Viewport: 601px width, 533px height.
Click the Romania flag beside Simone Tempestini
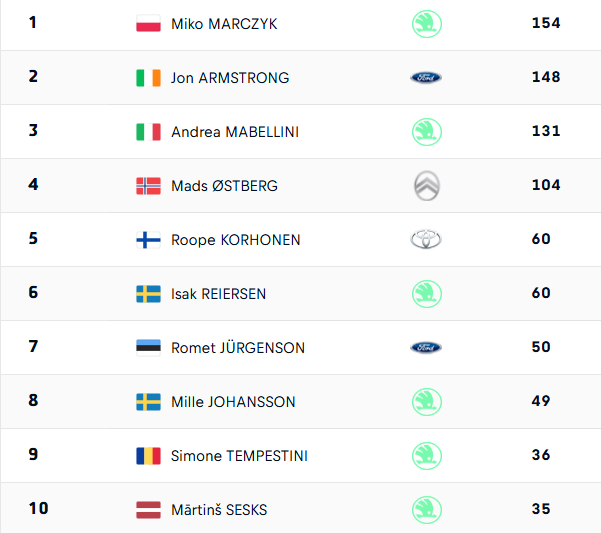(148, 456)
